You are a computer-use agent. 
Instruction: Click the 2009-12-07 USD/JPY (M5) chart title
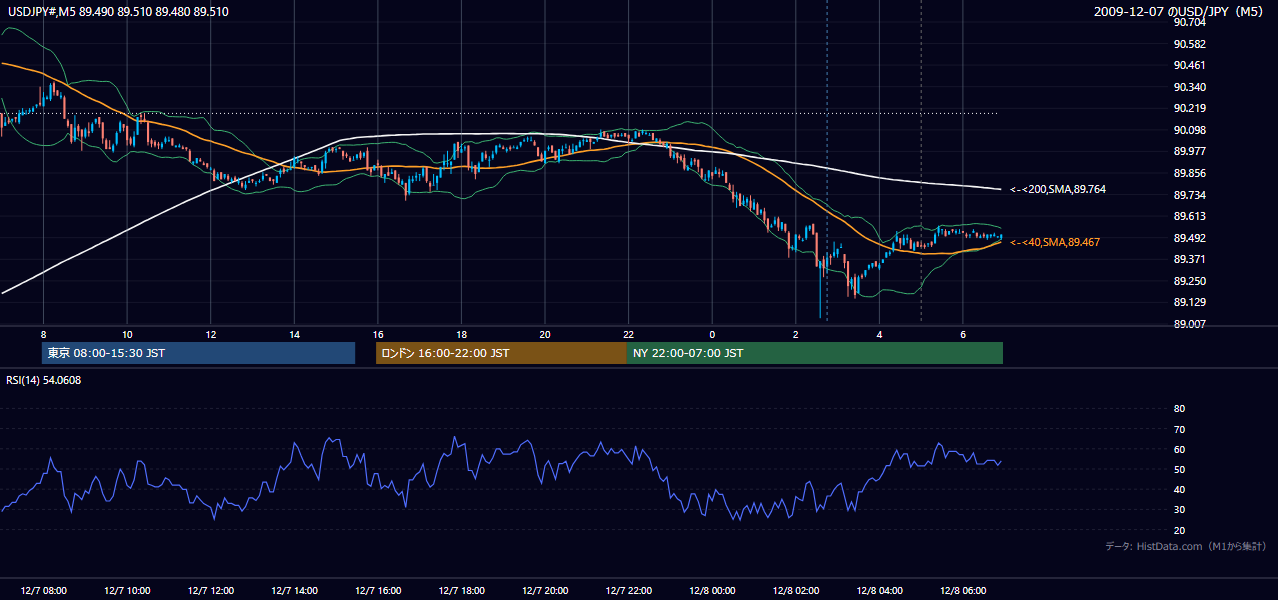pos(1179,12)
